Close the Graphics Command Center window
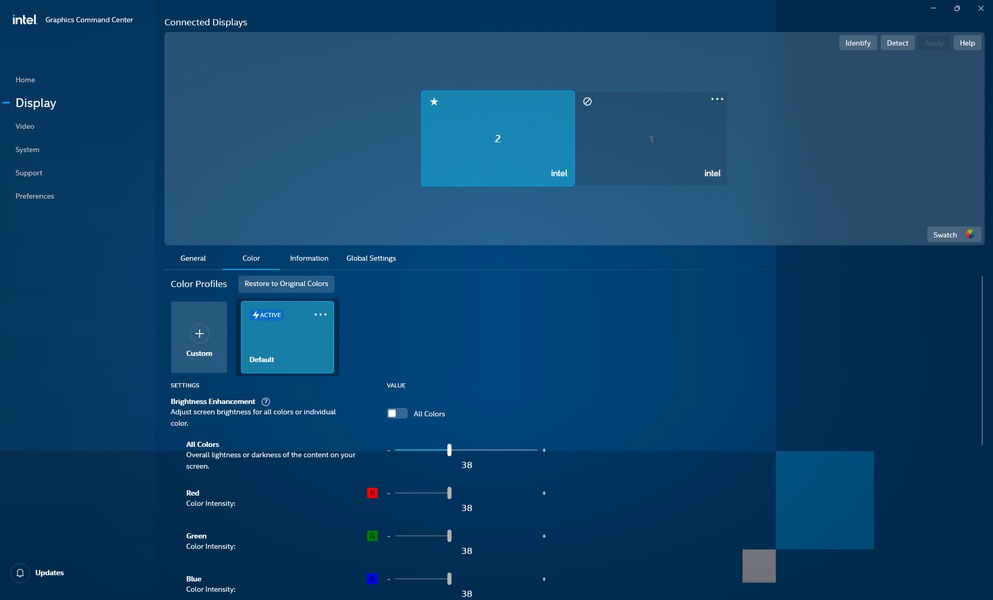Image resolution: width=993 pixels, height=600 pixels. (x=981, y=8)
